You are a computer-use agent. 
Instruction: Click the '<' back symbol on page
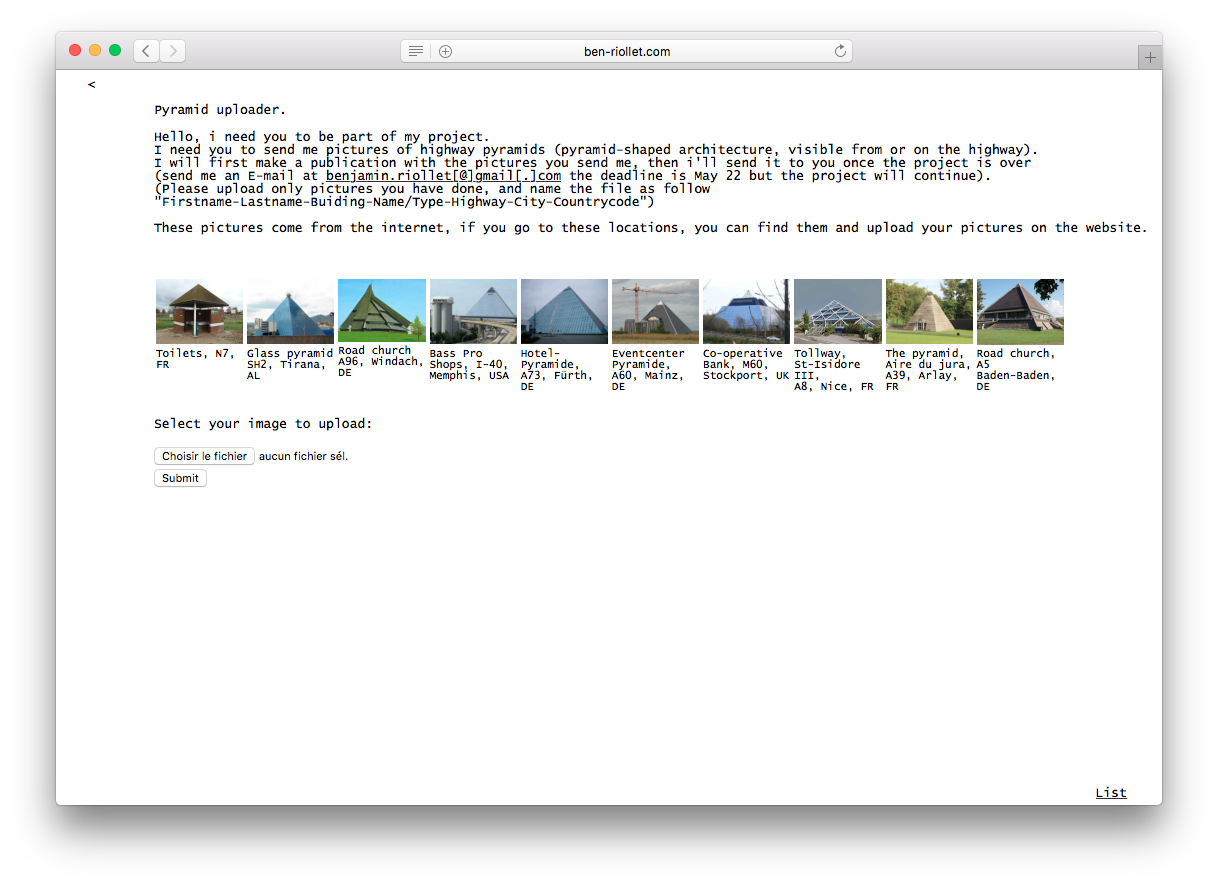pyautogui.click(x=92, y=85)
